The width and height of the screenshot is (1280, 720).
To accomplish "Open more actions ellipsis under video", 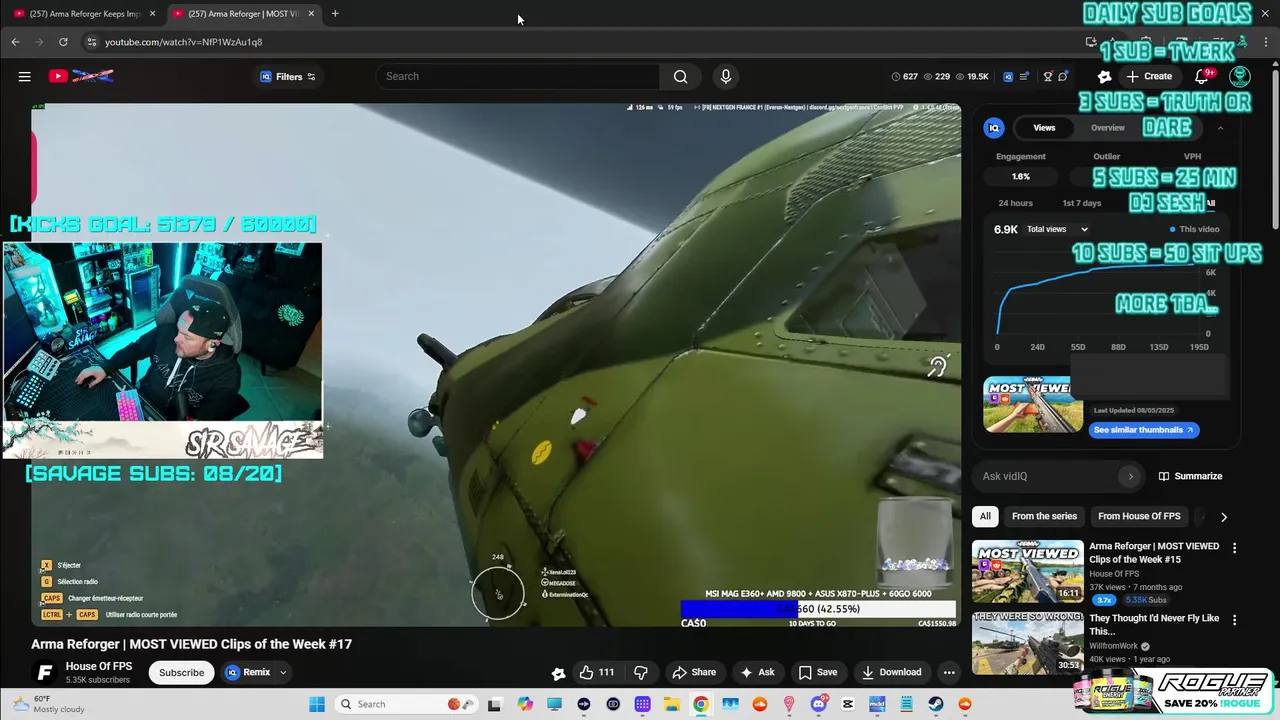I will [x=949, y=672].
